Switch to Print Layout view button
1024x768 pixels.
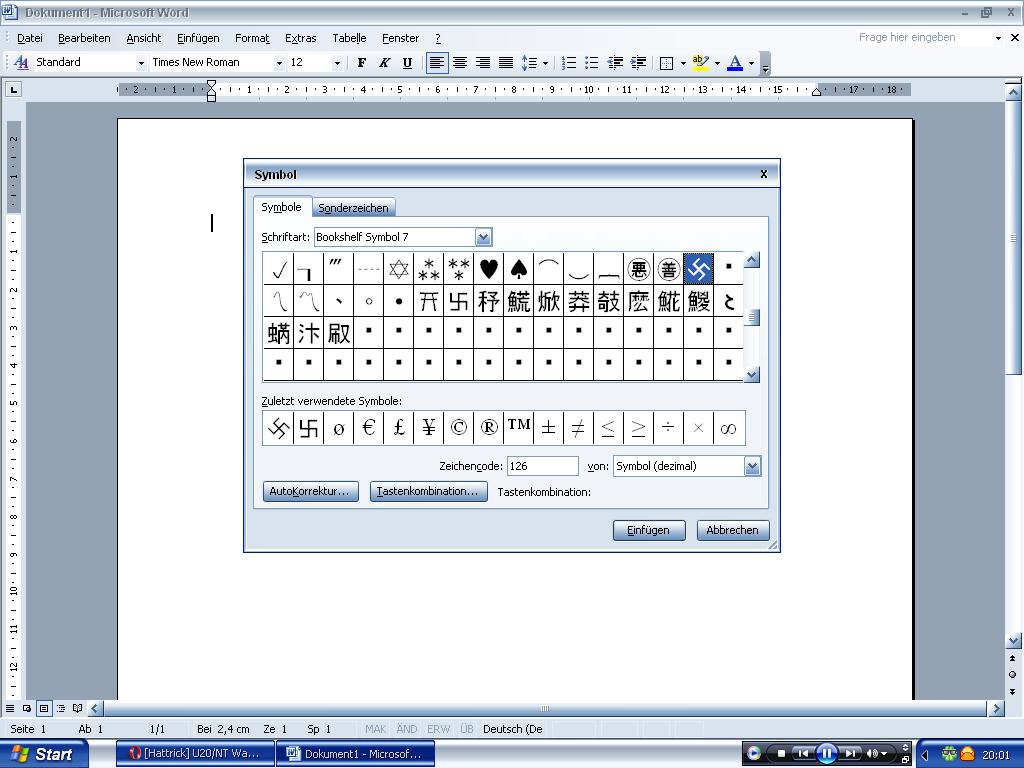[44, 709]
